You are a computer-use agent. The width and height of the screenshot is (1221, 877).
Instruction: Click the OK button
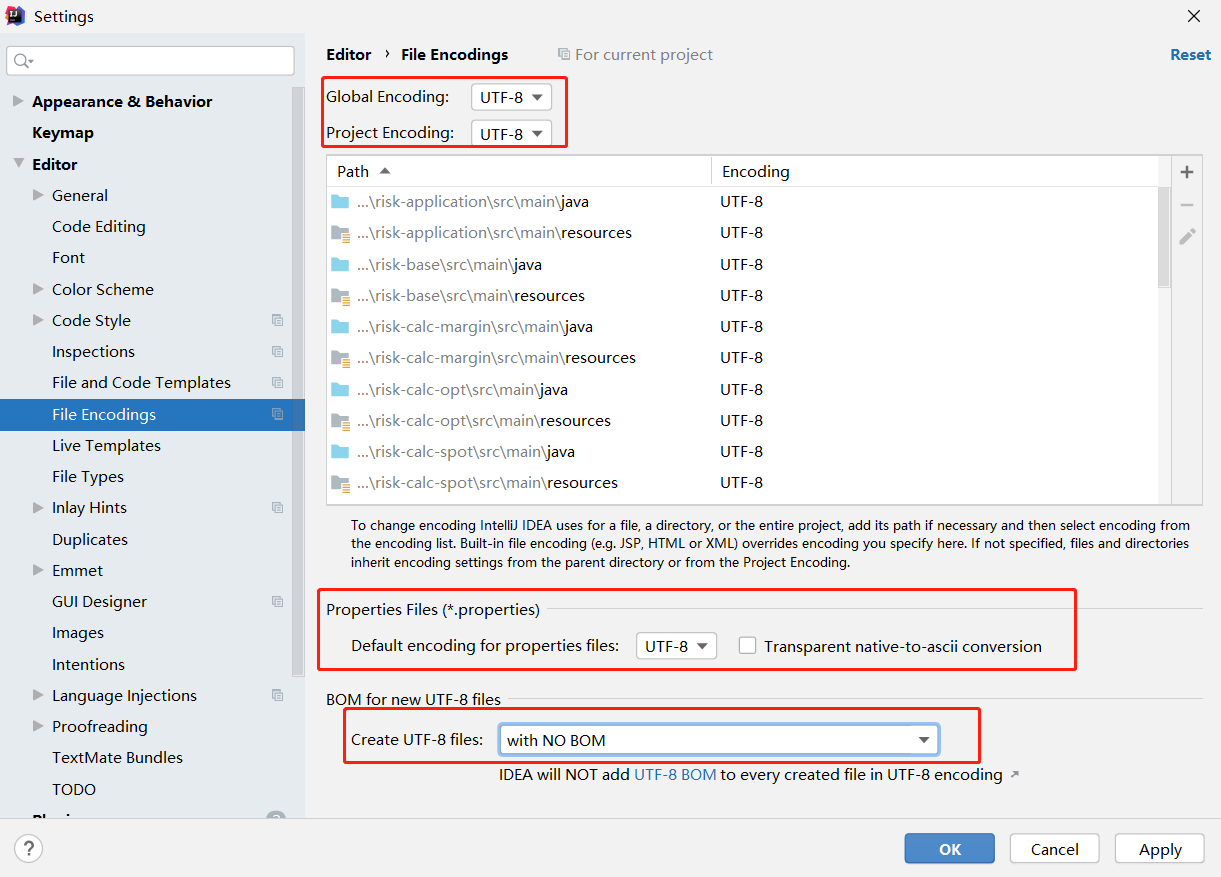coord(950,849)
